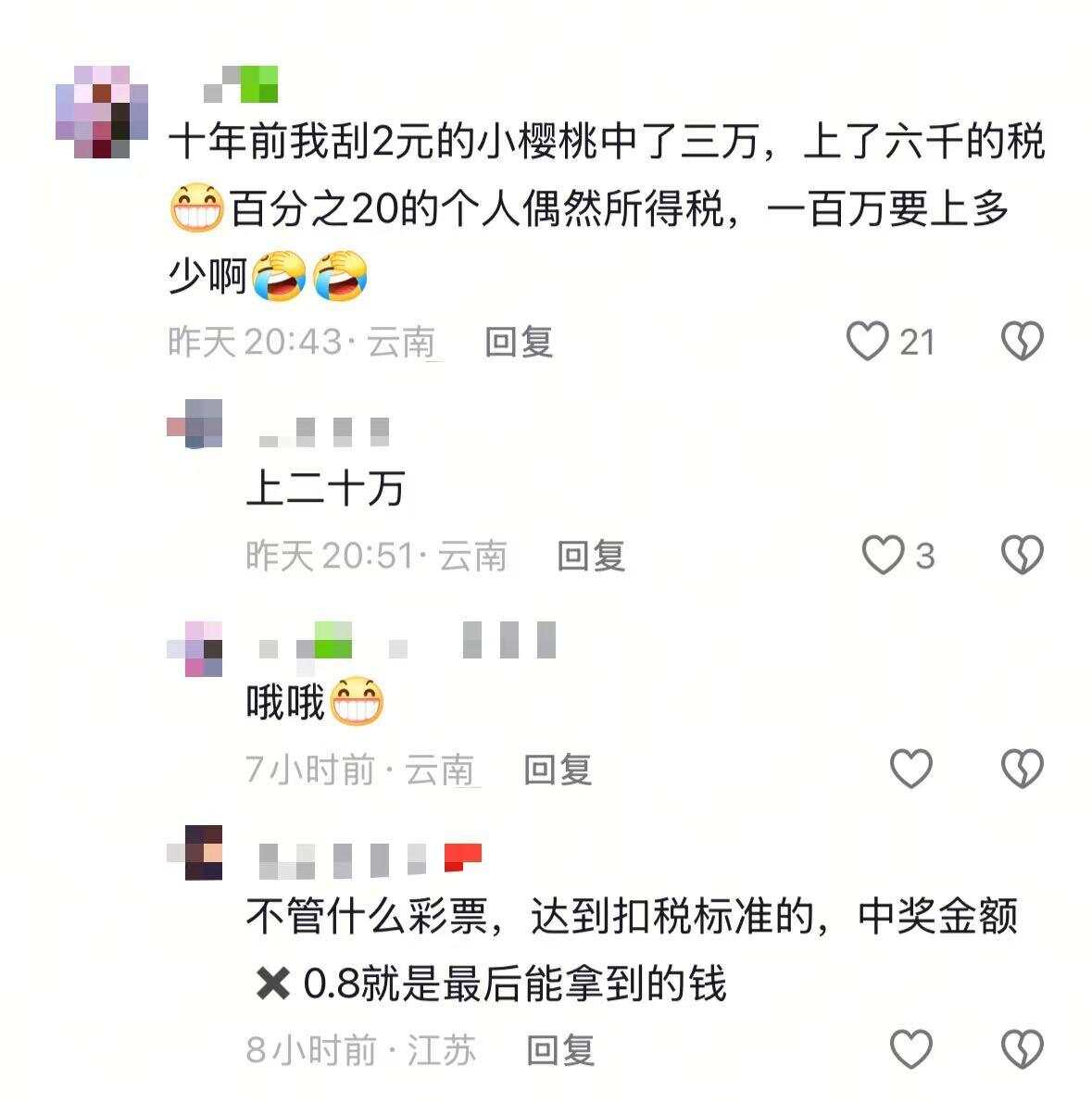The height and width of the screenshot is (1102, 1092).
Task: Dislike the 江苏 comment about 彩票
Action: [1022, 1048]
